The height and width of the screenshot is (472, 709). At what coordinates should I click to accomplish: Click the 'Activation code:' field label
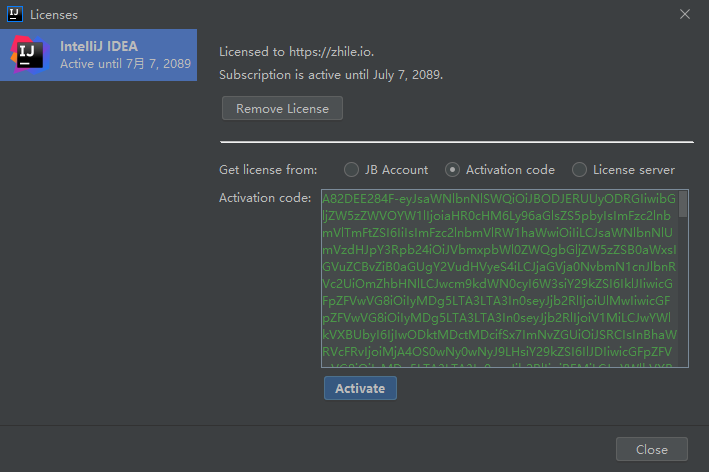(265, 198)
